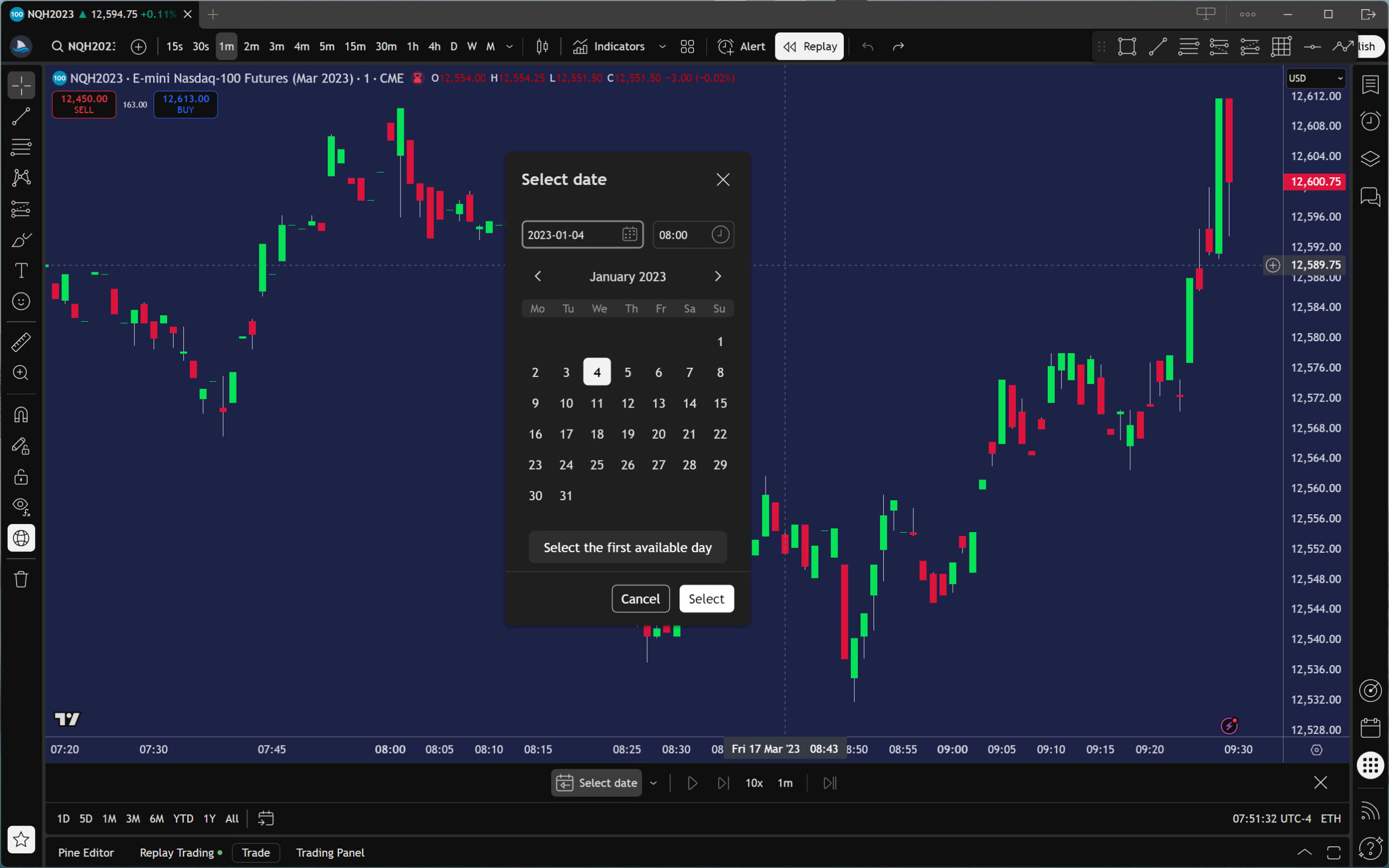Toggle Lock All Drawing Tools
The width and height of the screenshot is (1389, 868).
click(21, 477)
